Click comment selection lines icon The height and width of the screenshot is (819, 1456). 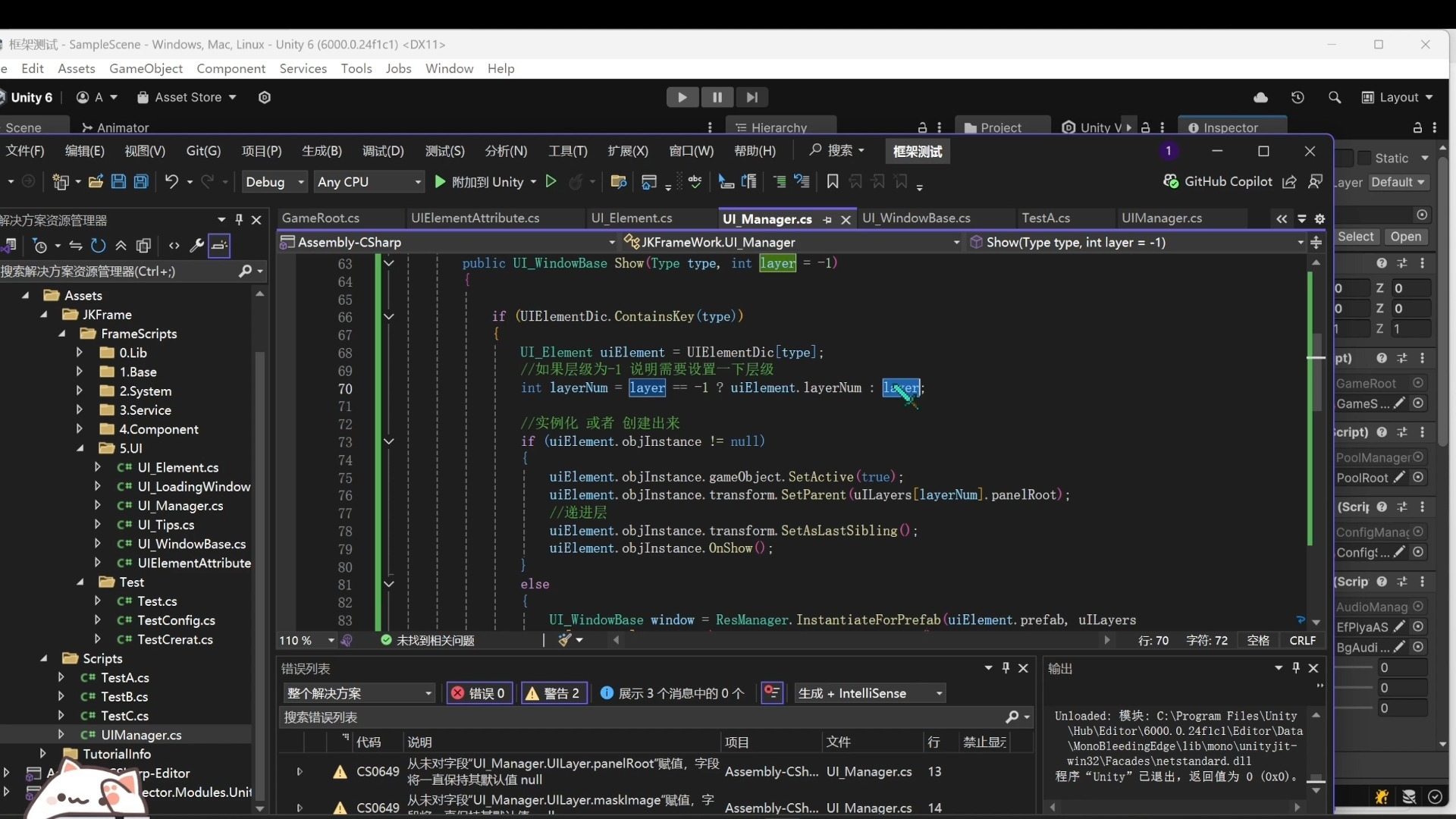coord(780,181)
